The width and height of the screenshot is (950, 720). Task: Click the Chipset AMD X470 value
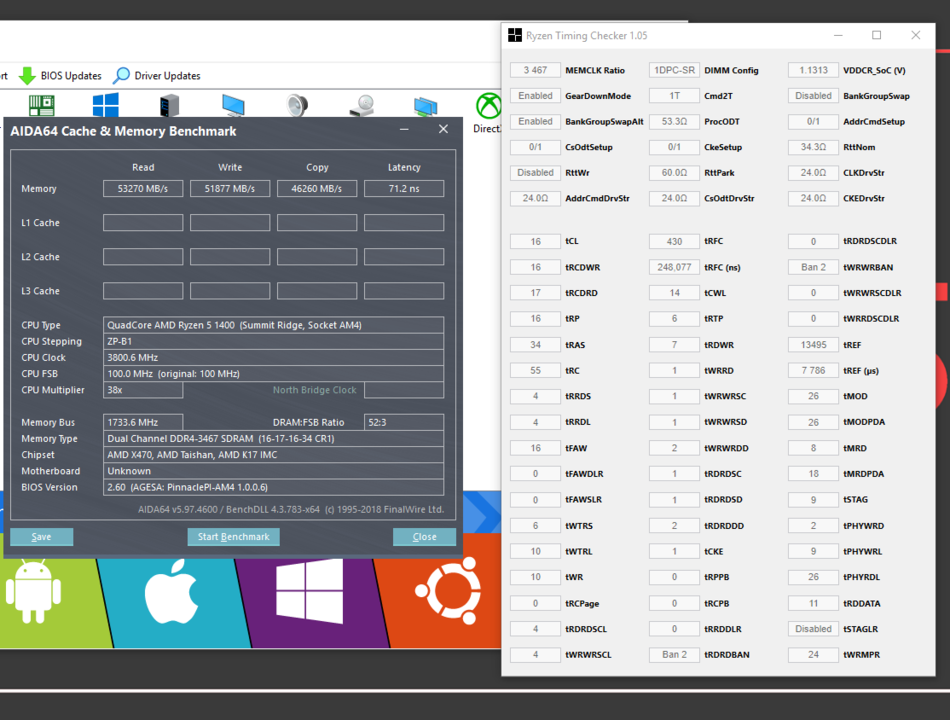pyautogui.click(x=273, y=455)
